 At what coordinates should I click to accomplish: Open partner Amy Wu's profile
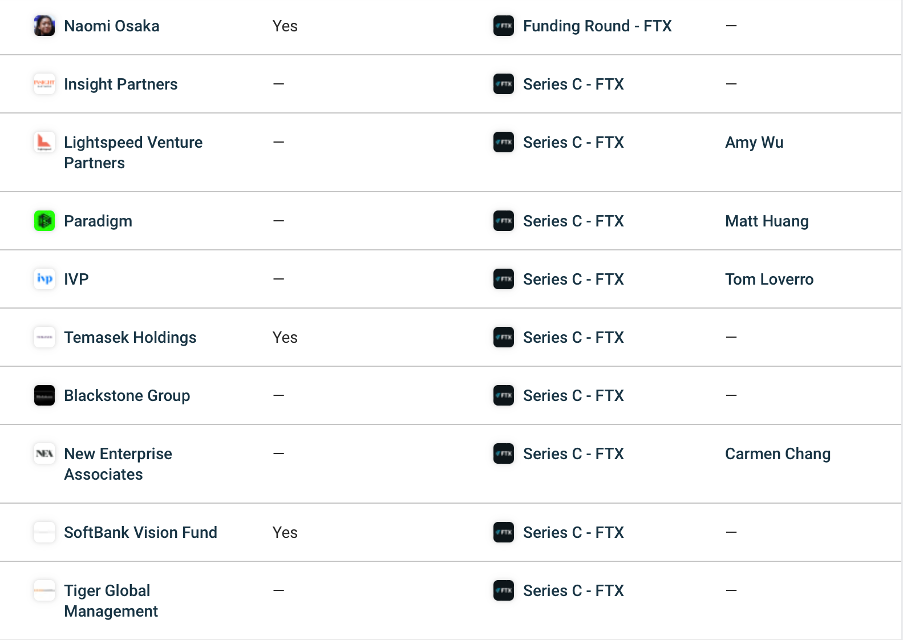pyautogui.click(x=754, y=142)
